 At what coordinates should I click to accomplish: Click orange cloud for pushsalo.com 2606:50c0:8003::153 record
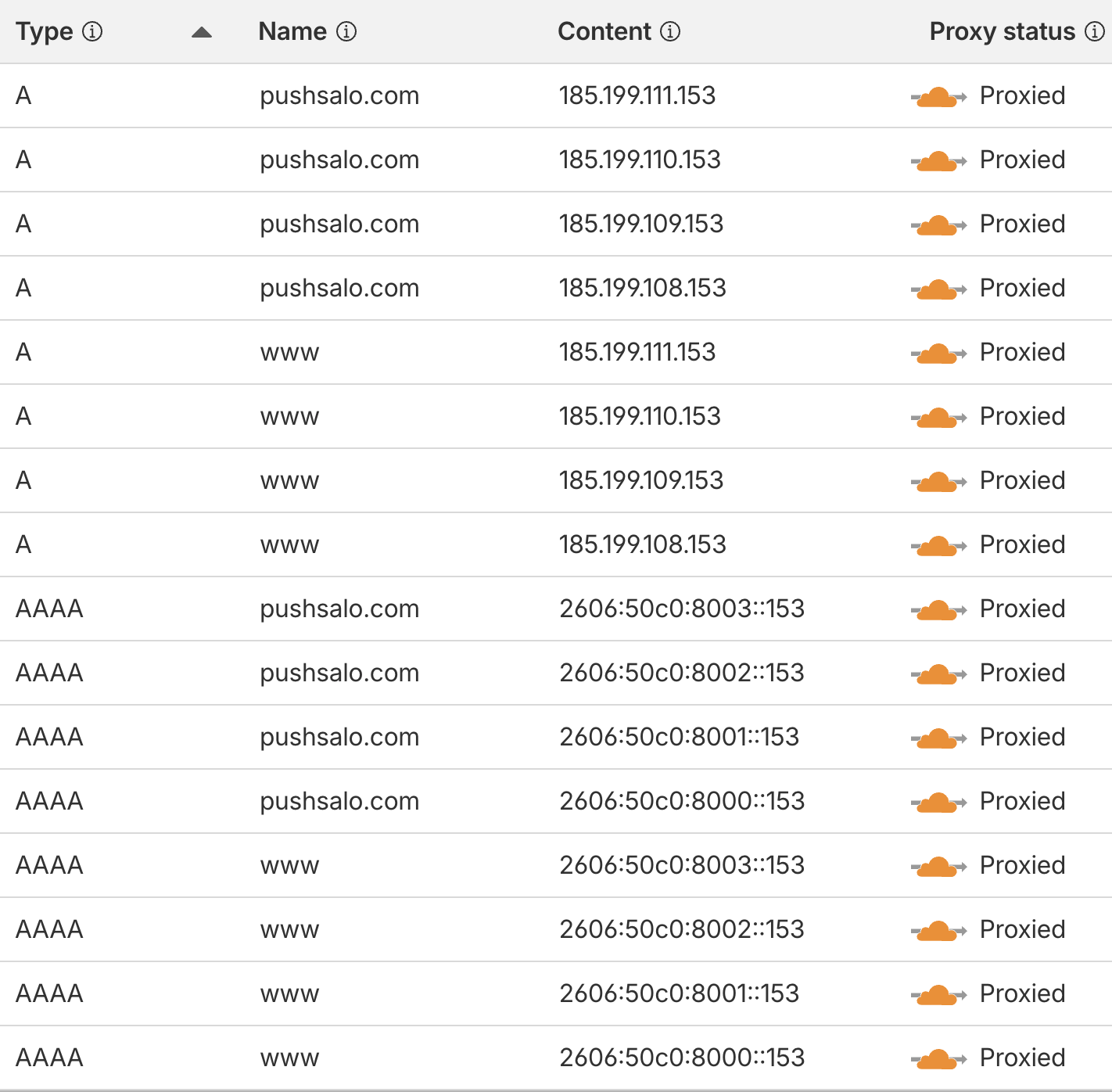(x=938, y=610)
